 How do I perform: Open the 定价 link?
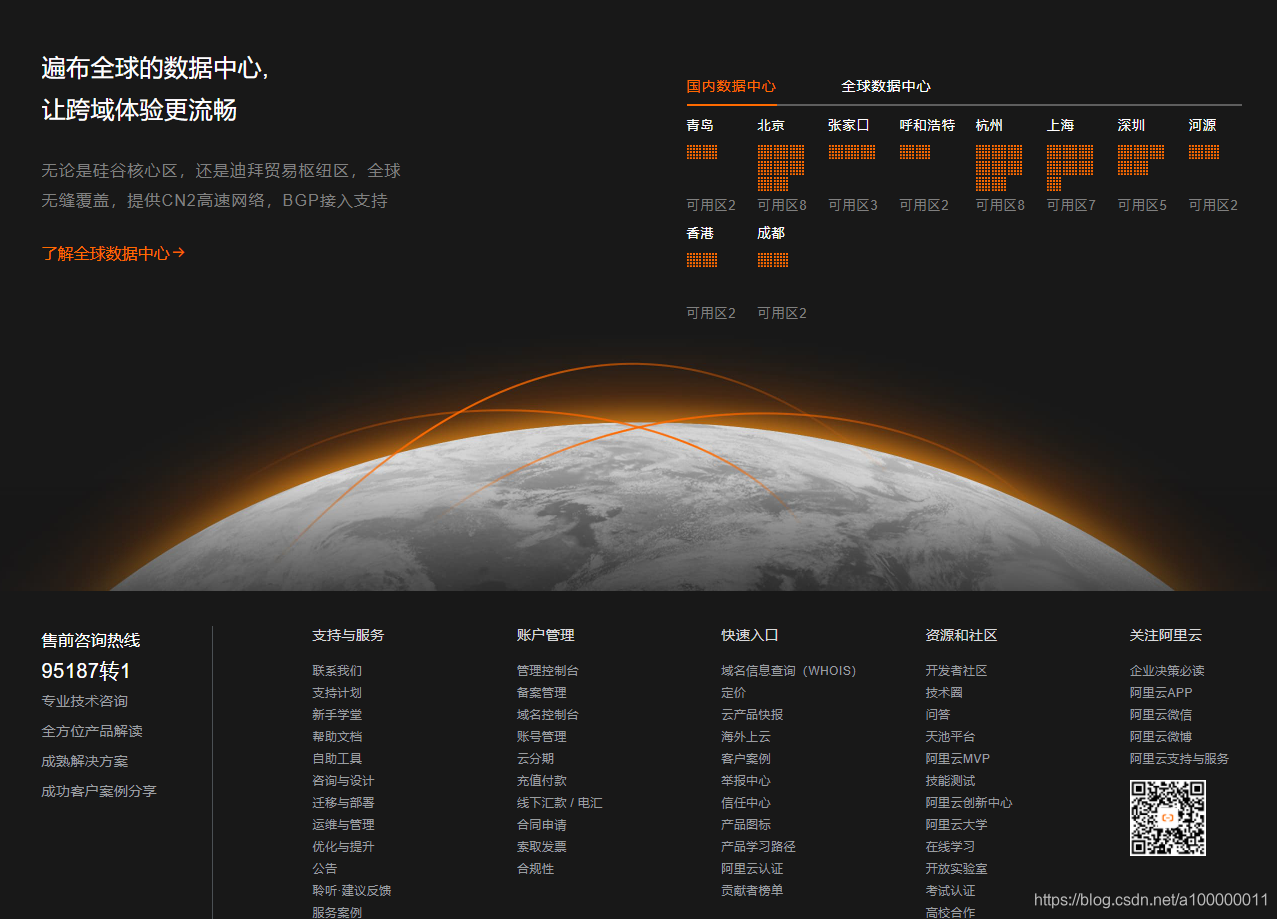(x=733, y=693)
